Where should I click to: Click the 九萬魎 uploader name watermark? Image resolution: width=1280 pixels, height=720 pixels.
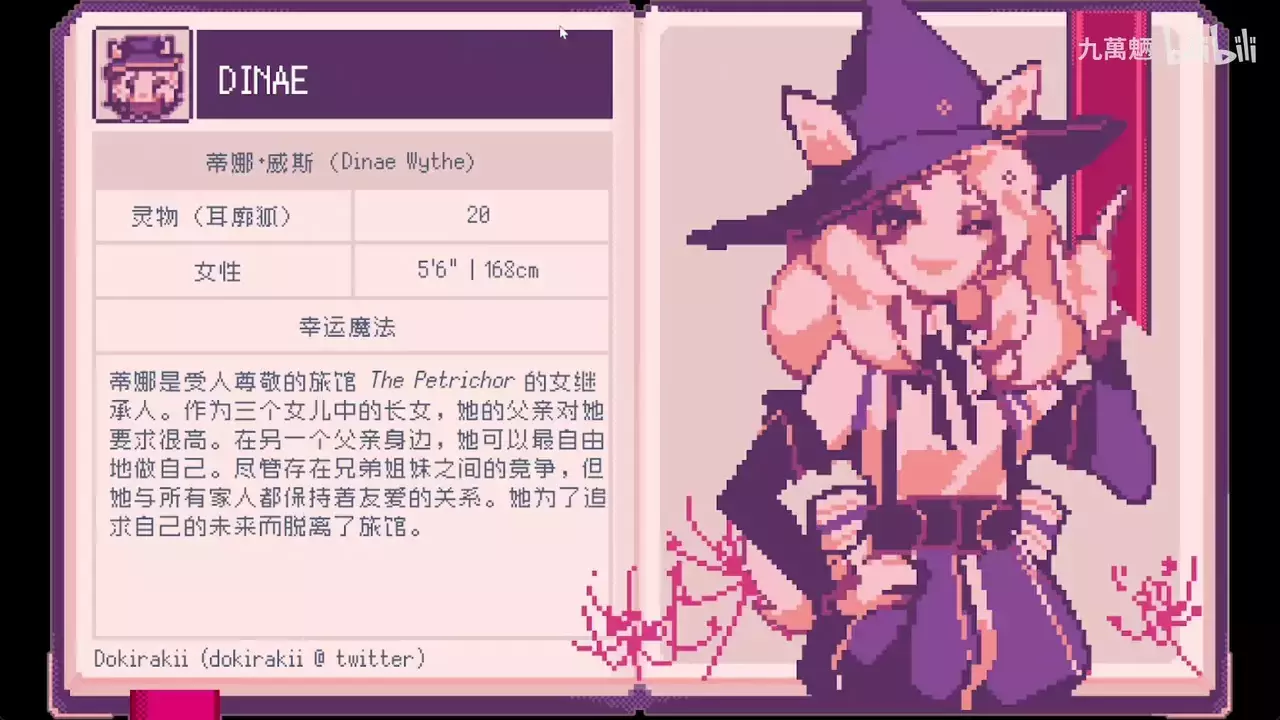pyautogui.click(x=1115, y=48)
